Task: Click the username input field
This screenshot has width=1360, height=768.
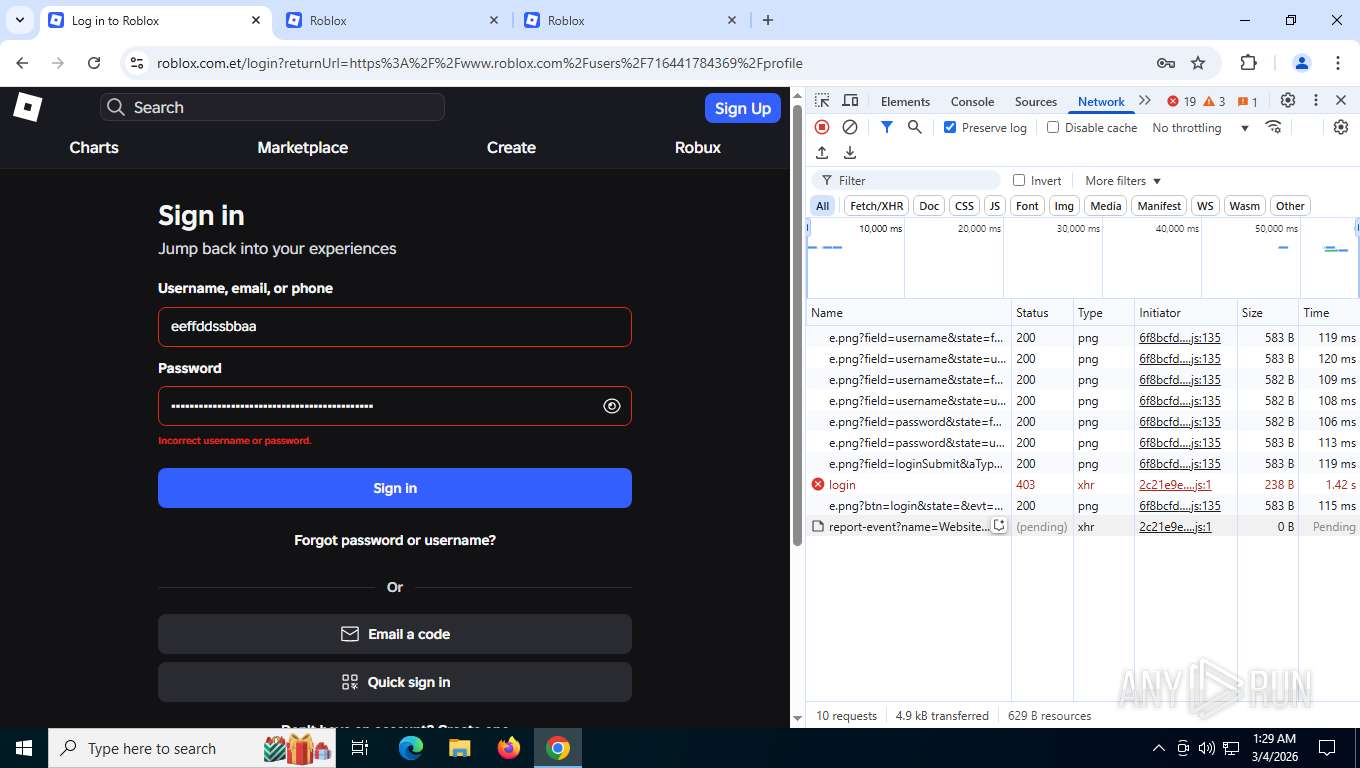Action: (x=395, y=327)
